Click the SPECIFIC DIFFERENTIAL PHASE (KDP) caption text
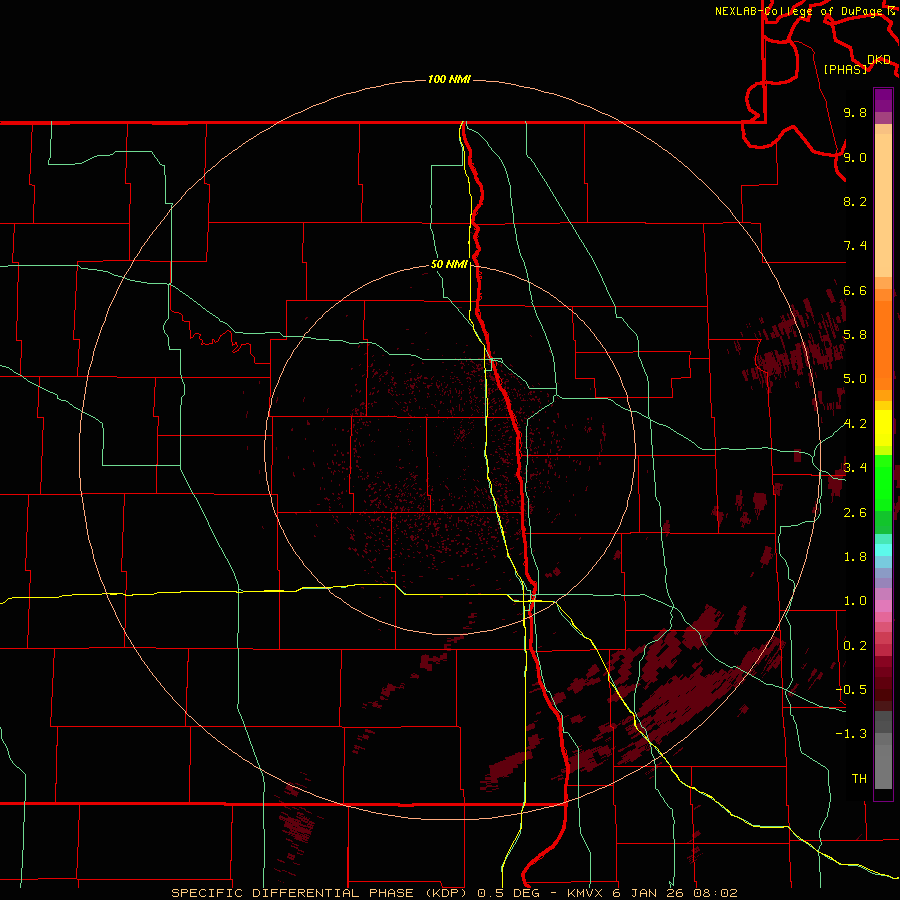The width and height of the screenshot is (900, 900). tap(321, 893)
